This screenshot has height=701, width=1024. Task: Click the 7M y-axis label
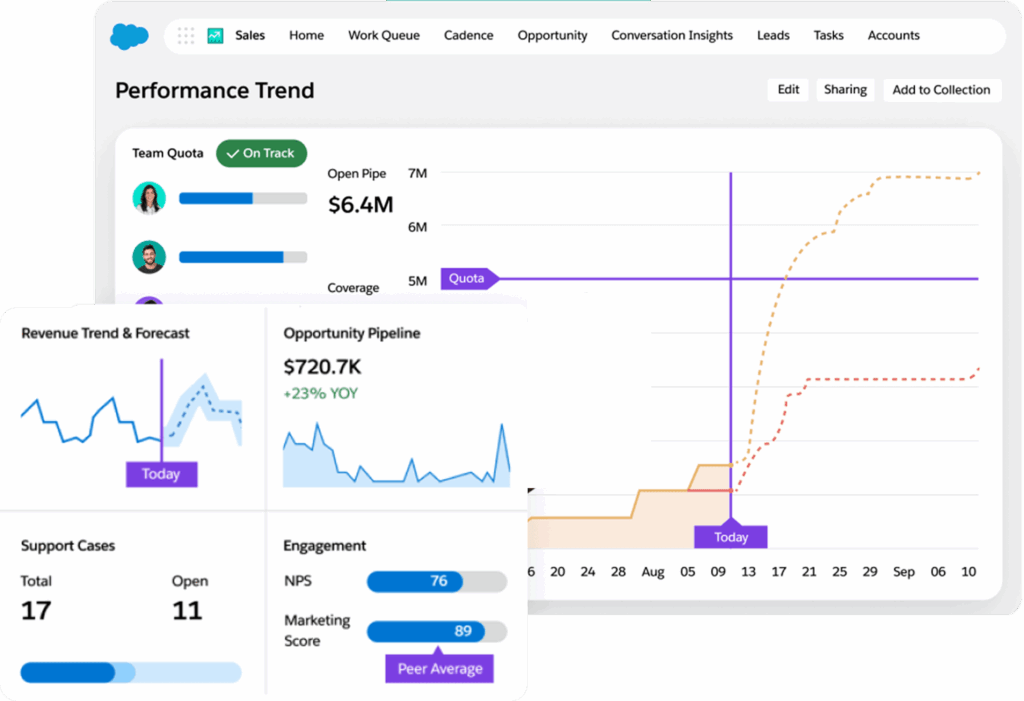click(417, 173)
